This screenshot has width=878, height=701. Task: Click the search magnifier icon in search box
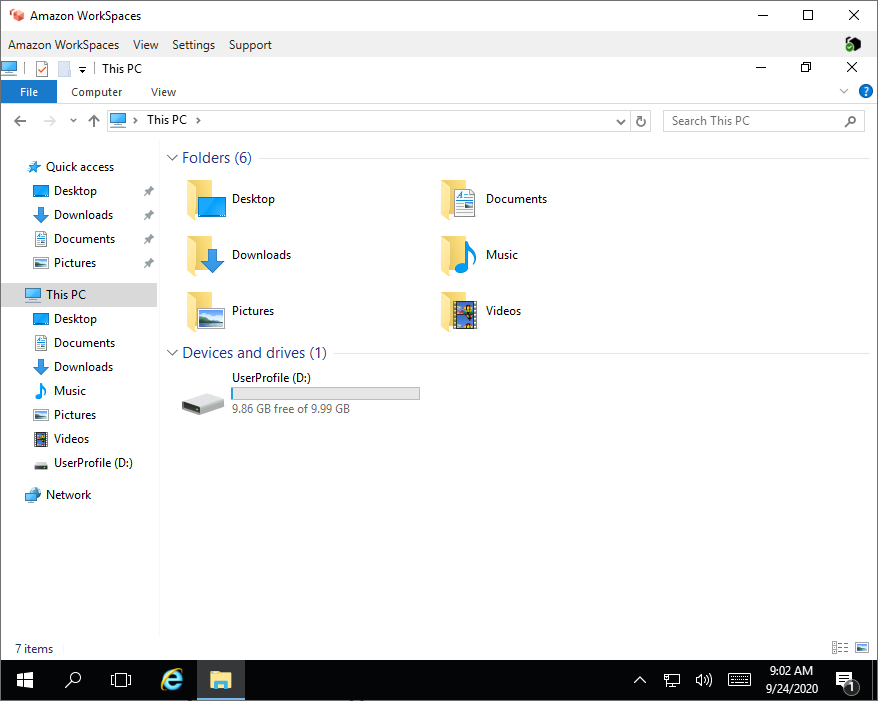(x=850, y=121)
